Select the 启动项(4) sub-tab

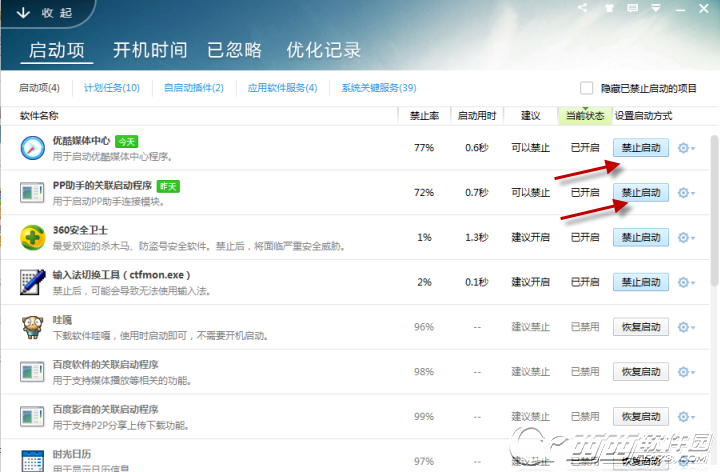pos(39,88)
